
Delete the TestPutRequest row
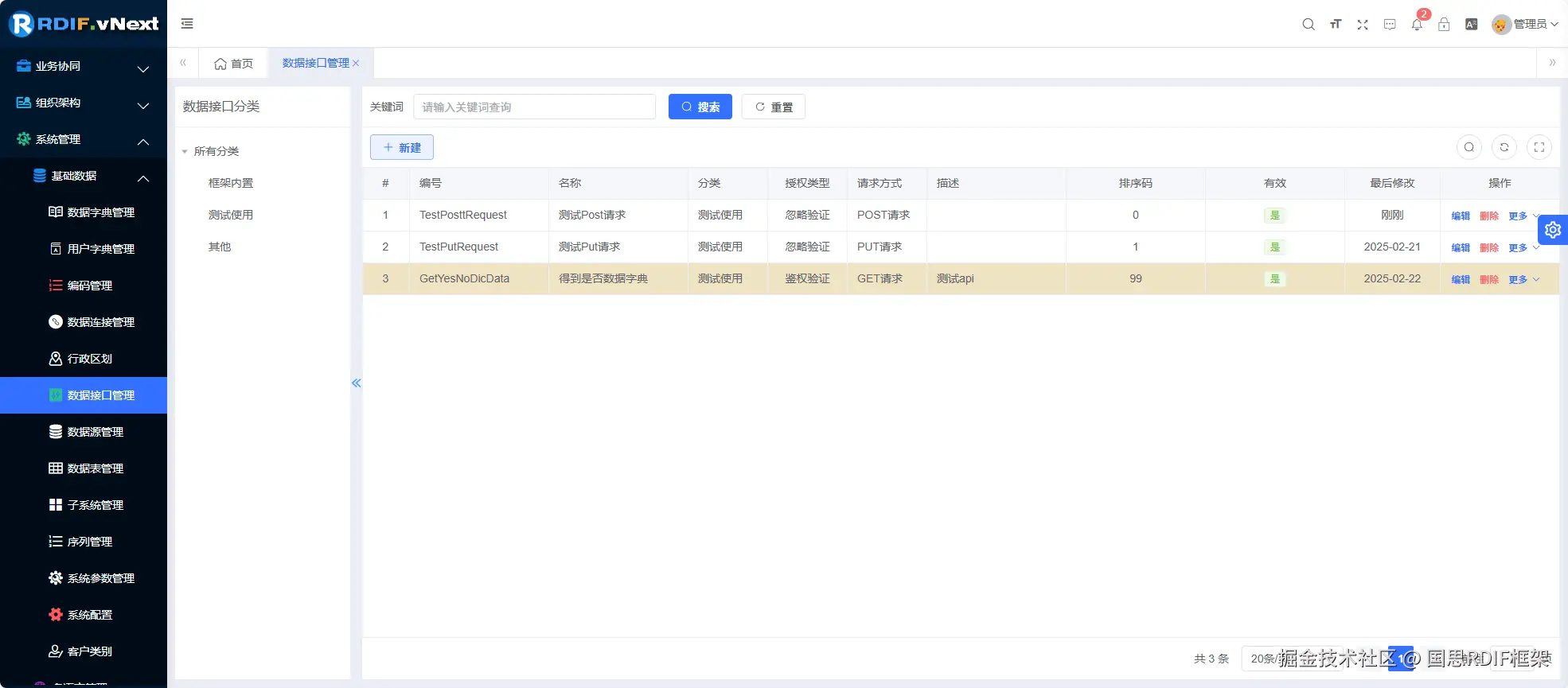pos(1489,247)
